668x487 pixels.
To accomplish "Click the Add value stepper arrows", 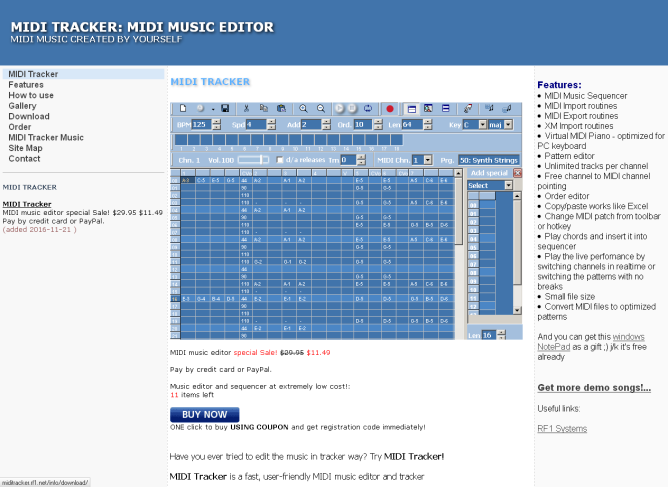I will tap(326, 124).
